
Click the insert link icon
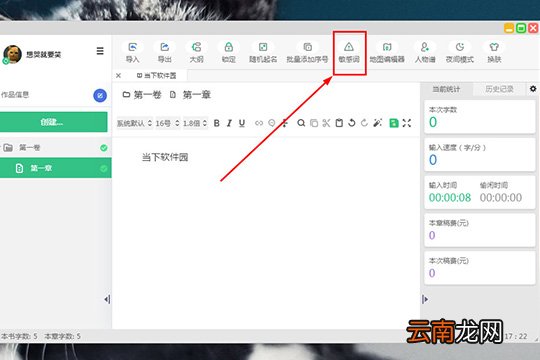click(x=259, y=123)
